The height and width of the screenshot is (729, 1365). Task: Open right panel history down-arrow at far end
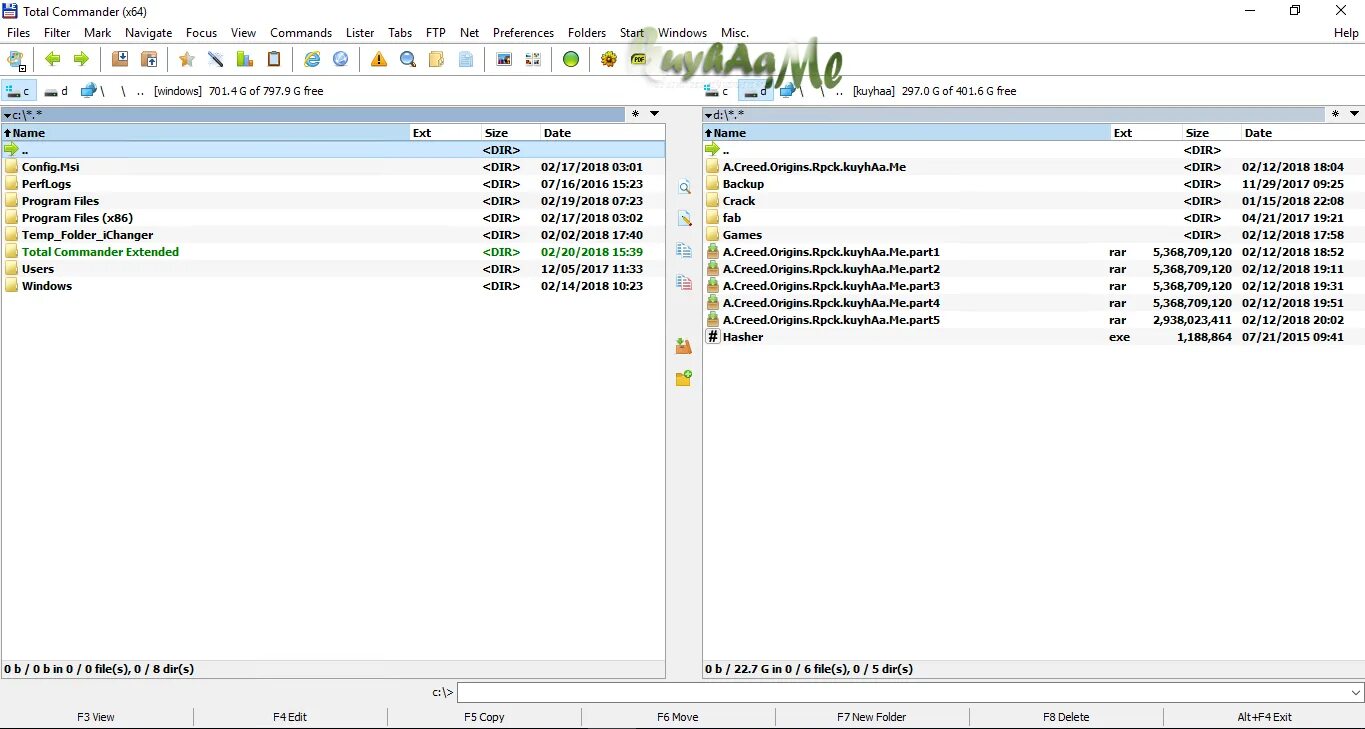coord(1355,114)
